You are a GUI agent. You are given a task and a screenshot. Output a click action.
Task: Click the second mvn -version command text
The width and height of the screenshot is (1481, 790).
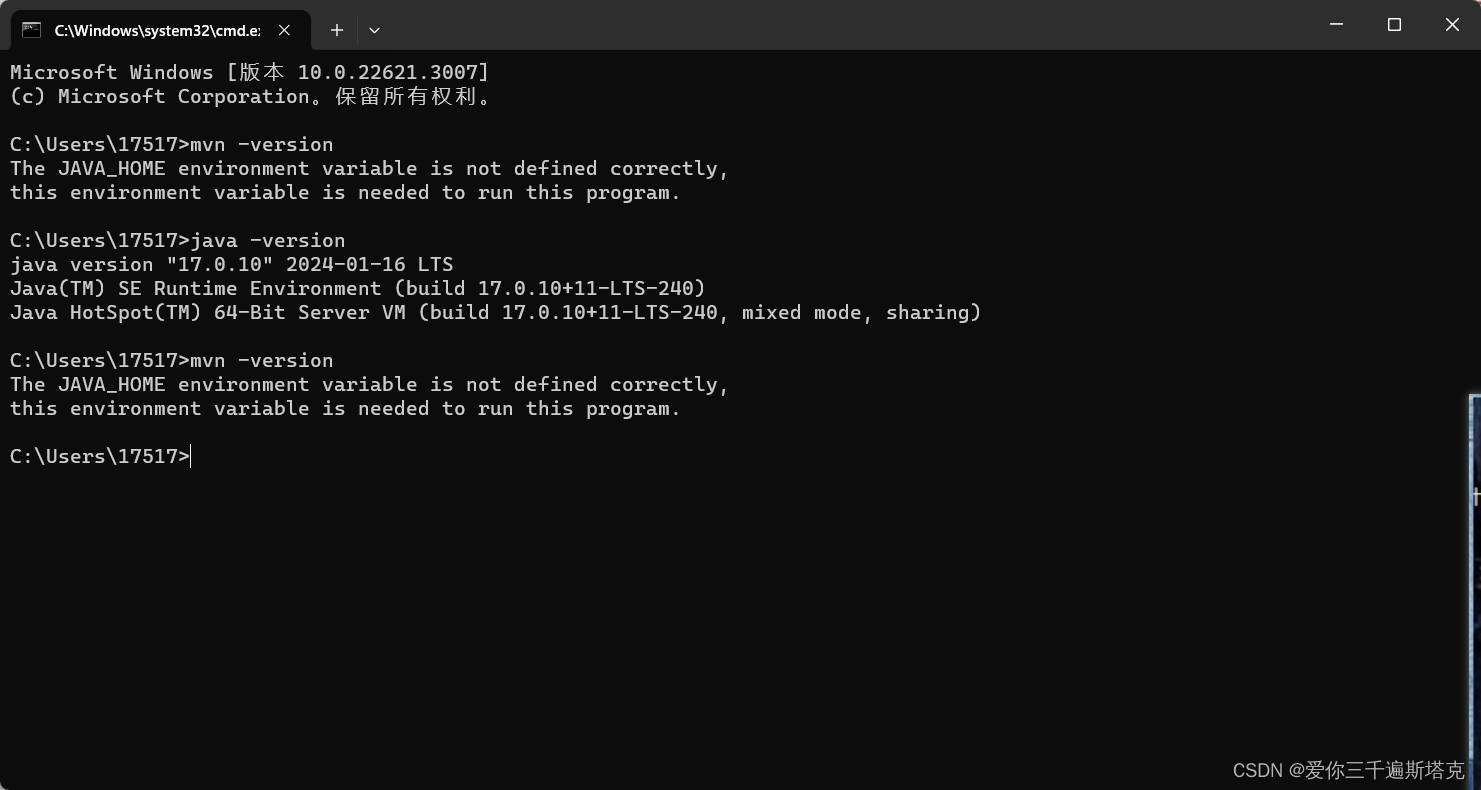point(263,360)
